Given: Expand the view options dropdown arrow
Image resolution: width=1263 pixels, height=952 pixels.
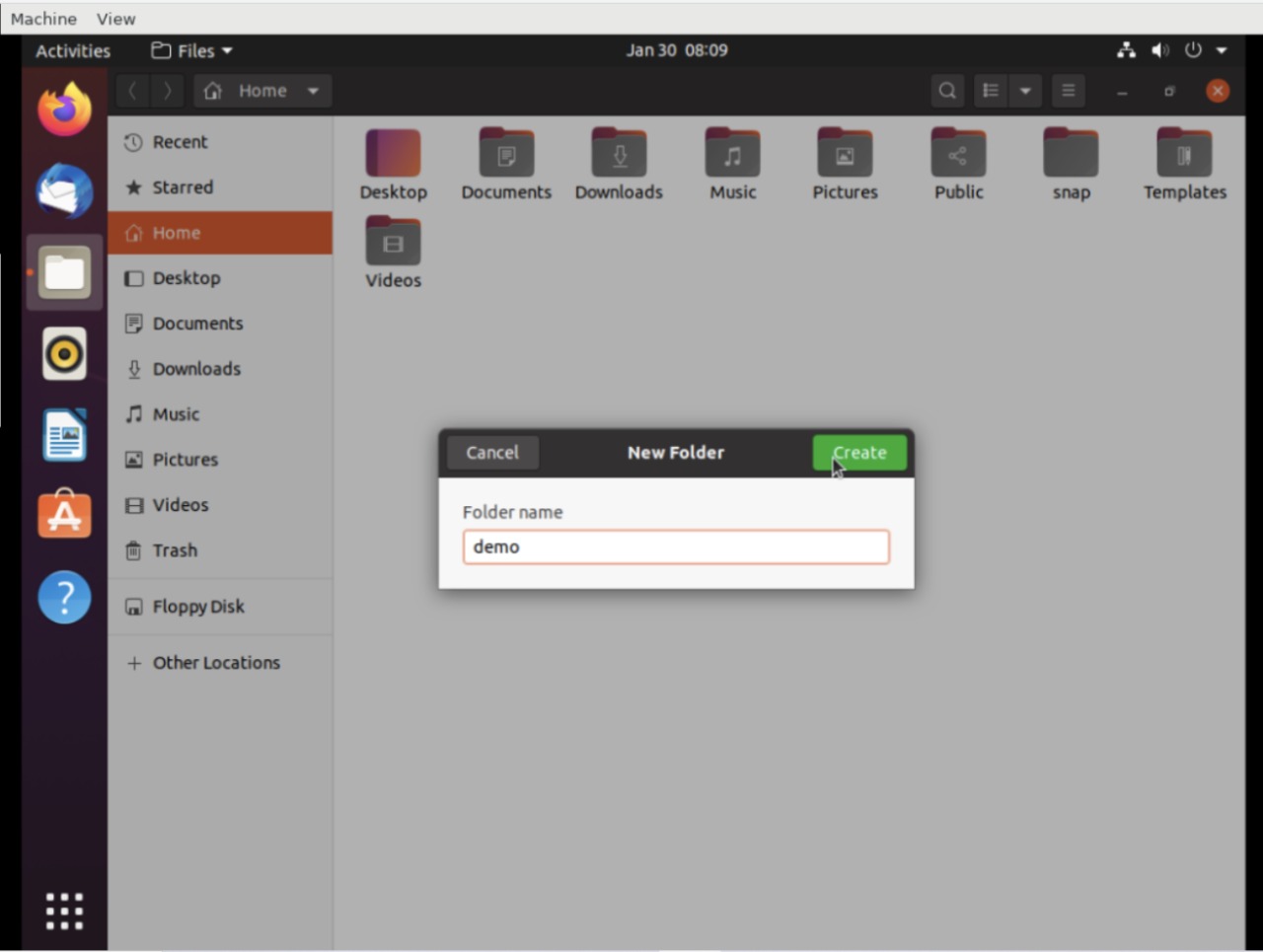Looking at the screenshot, I should point(1025,90).
